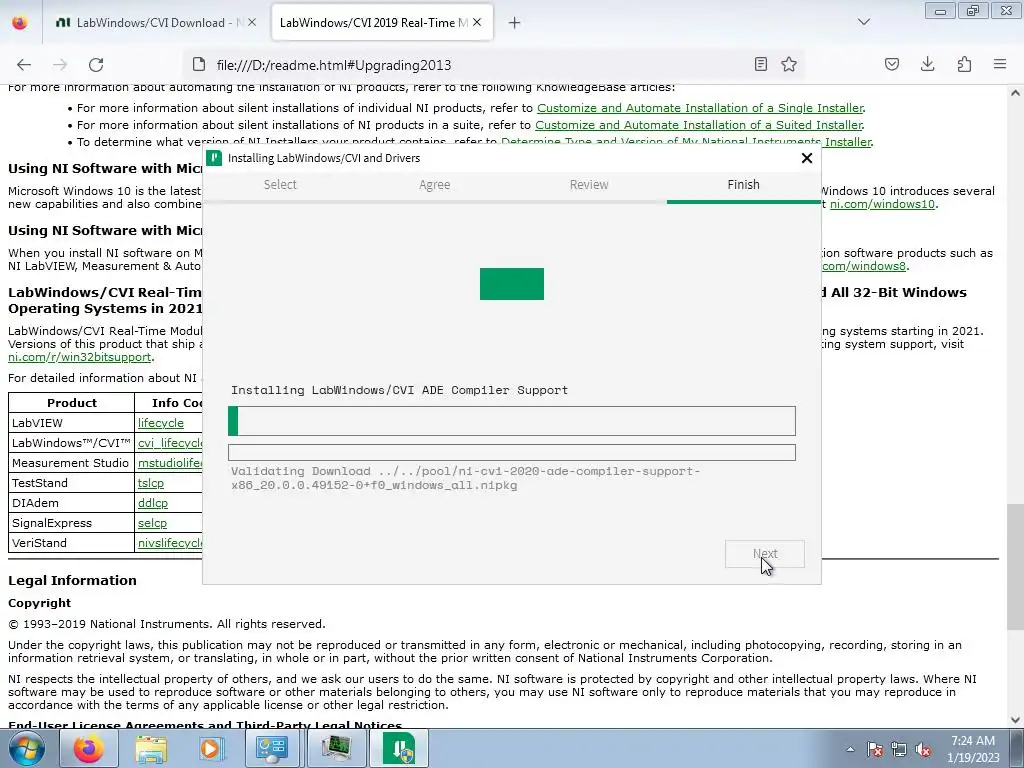Image resolution: width=1024 pixels, height=768 pixels.
Task: Open Windows Media Player taskbar icon
Action: (x=212, y=748)
